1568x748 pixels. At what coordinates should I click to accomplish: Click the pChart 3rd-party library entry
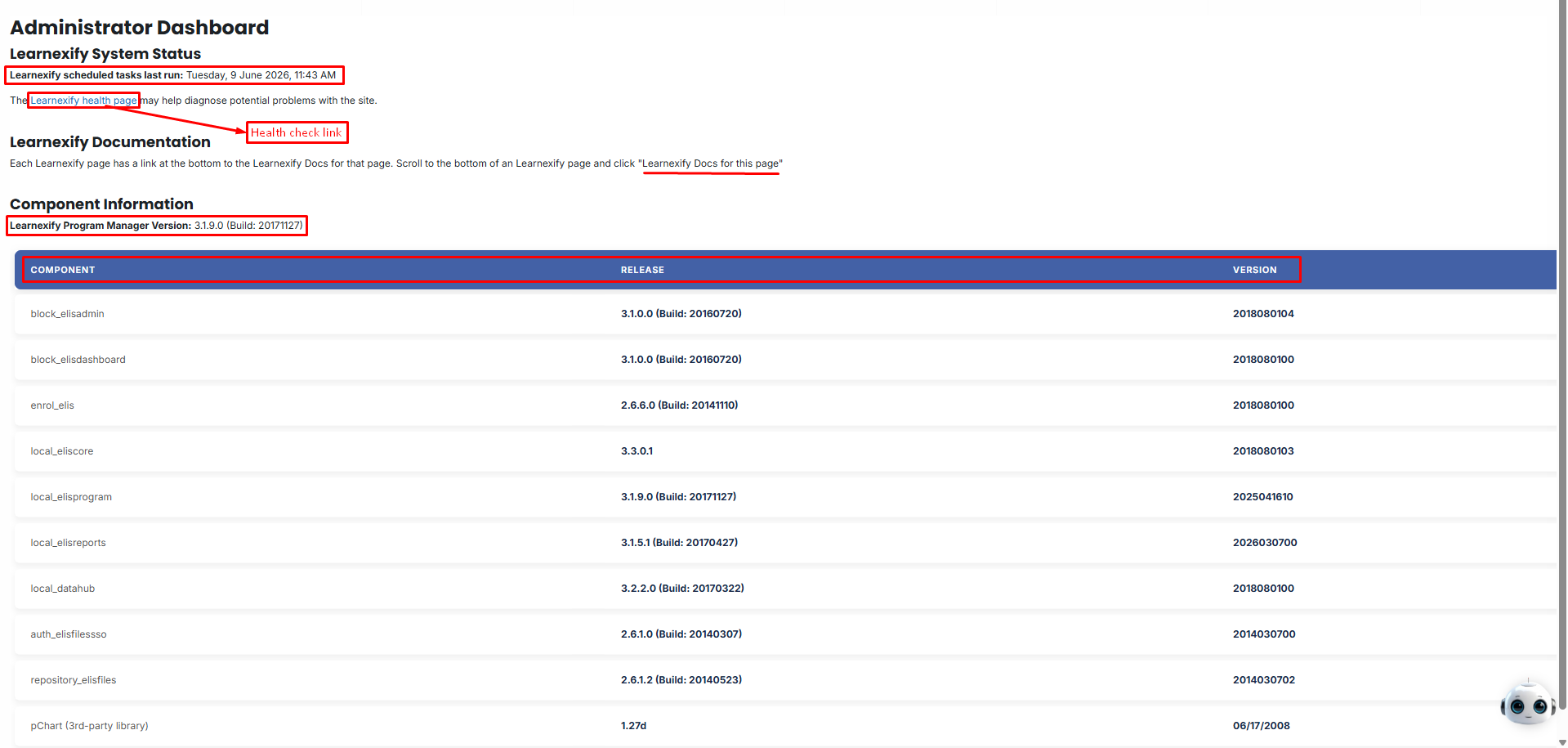coord(90,726)
